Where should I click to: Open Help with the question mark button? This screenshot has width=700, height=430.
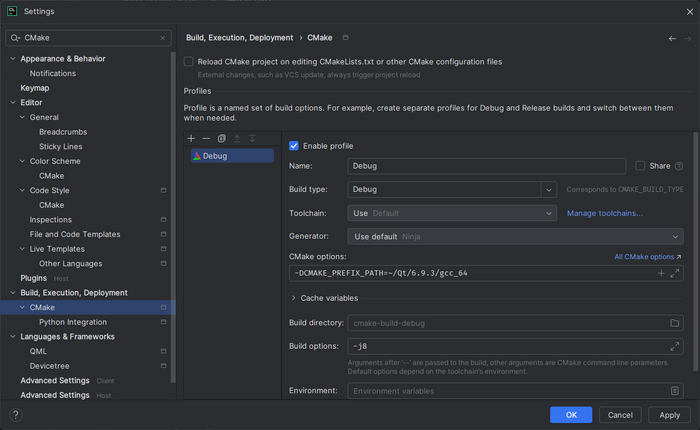tap(16, 415)
